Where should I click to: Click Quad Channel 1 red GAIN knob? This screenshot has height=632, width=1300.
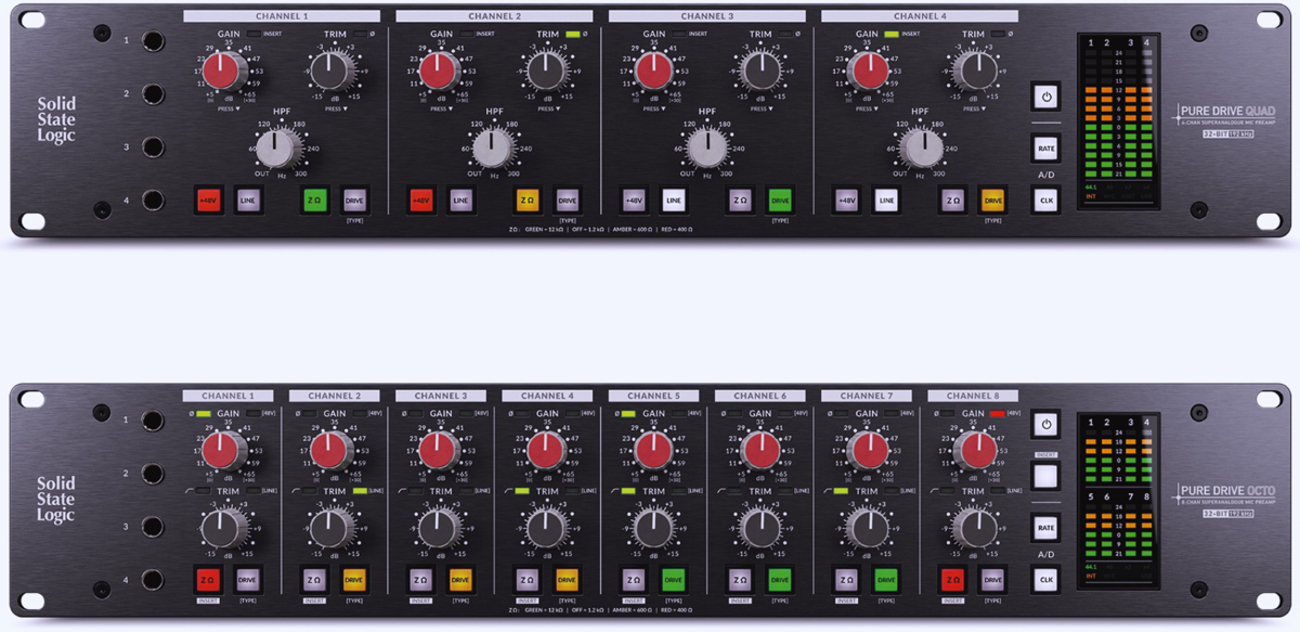222,72
